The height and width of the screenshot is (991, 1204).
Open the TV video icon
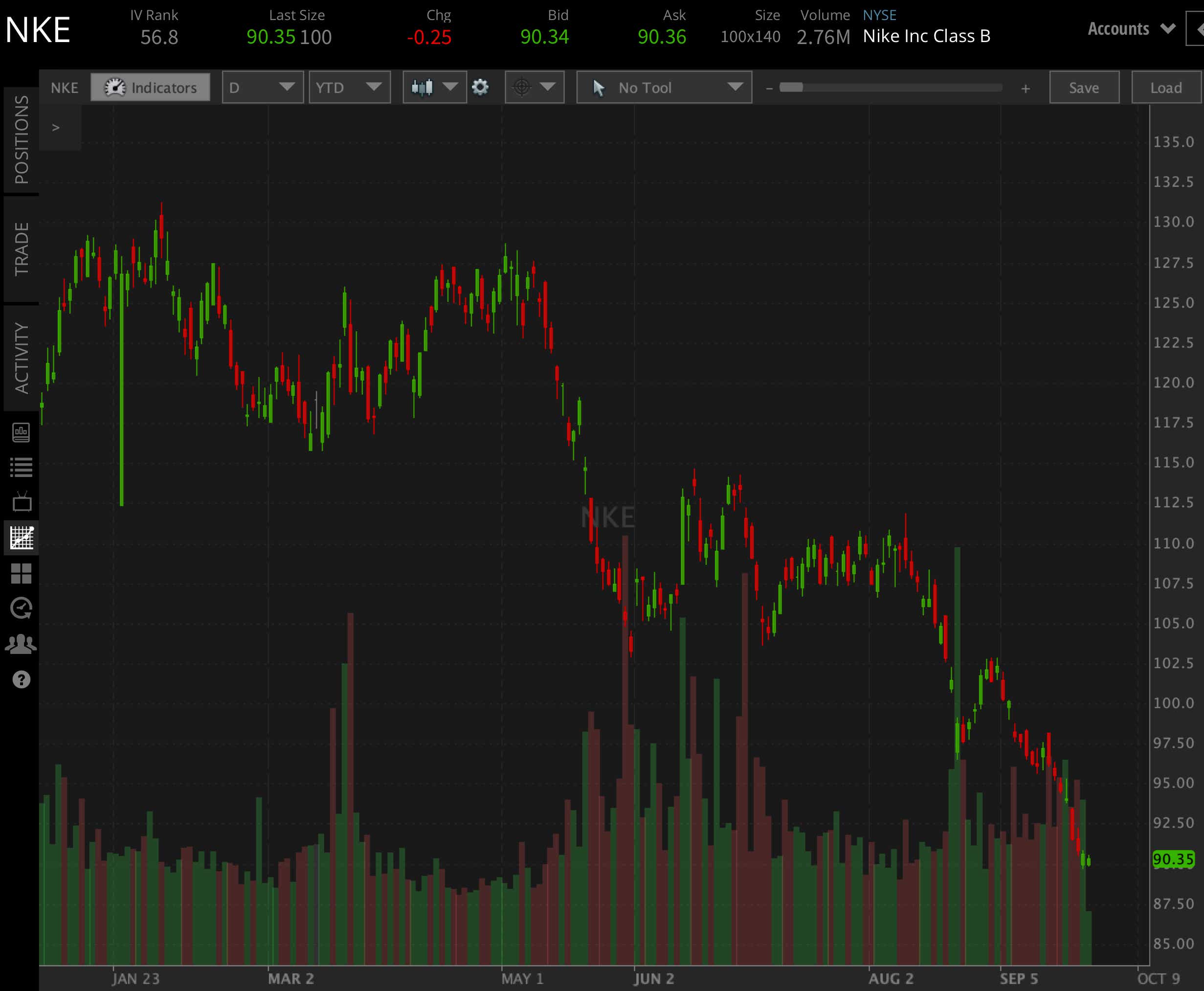22,502
